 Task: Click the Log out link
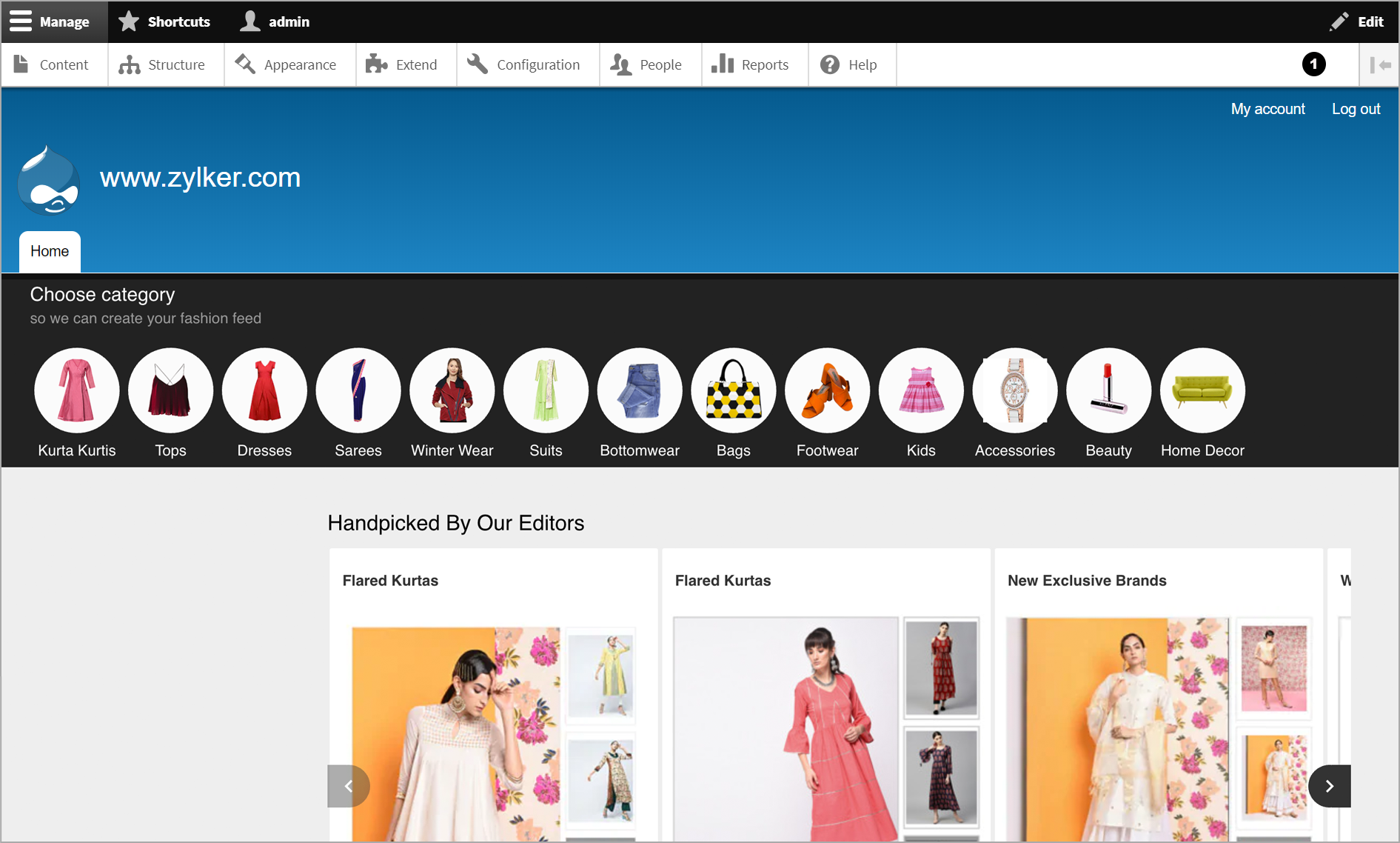[x=1356, y=109]
